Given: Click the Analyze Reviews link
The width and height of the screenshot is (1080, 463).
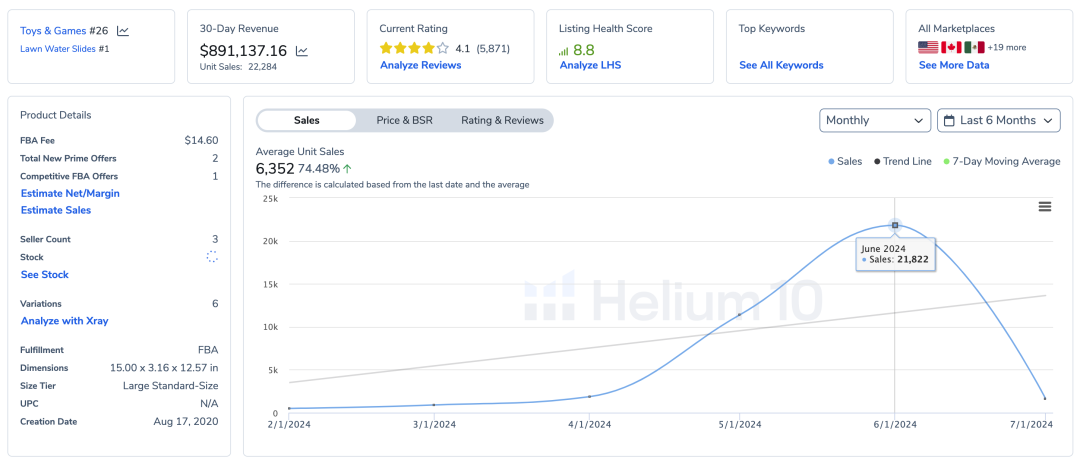Looking at the screenshot, I should pos(420,65).
